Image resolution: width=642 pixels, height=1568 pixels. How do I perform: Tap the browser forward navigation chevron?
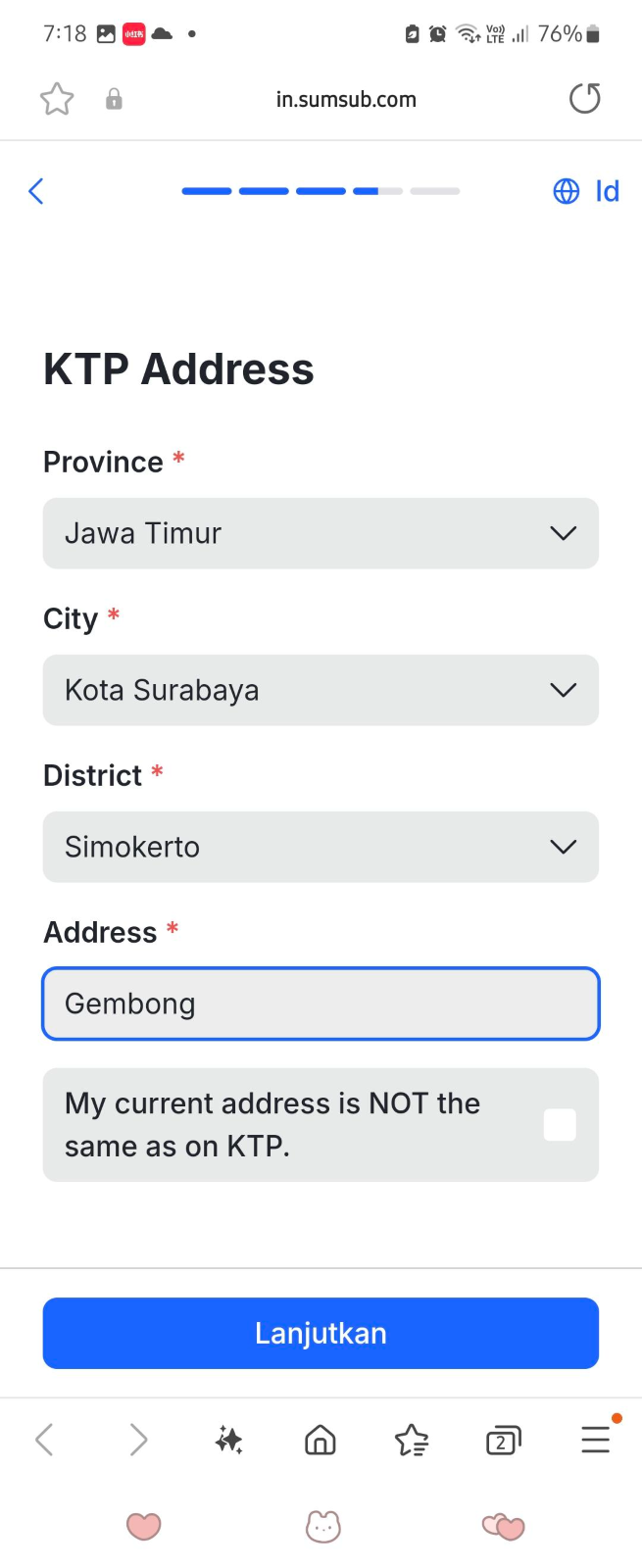point(138,1440)
